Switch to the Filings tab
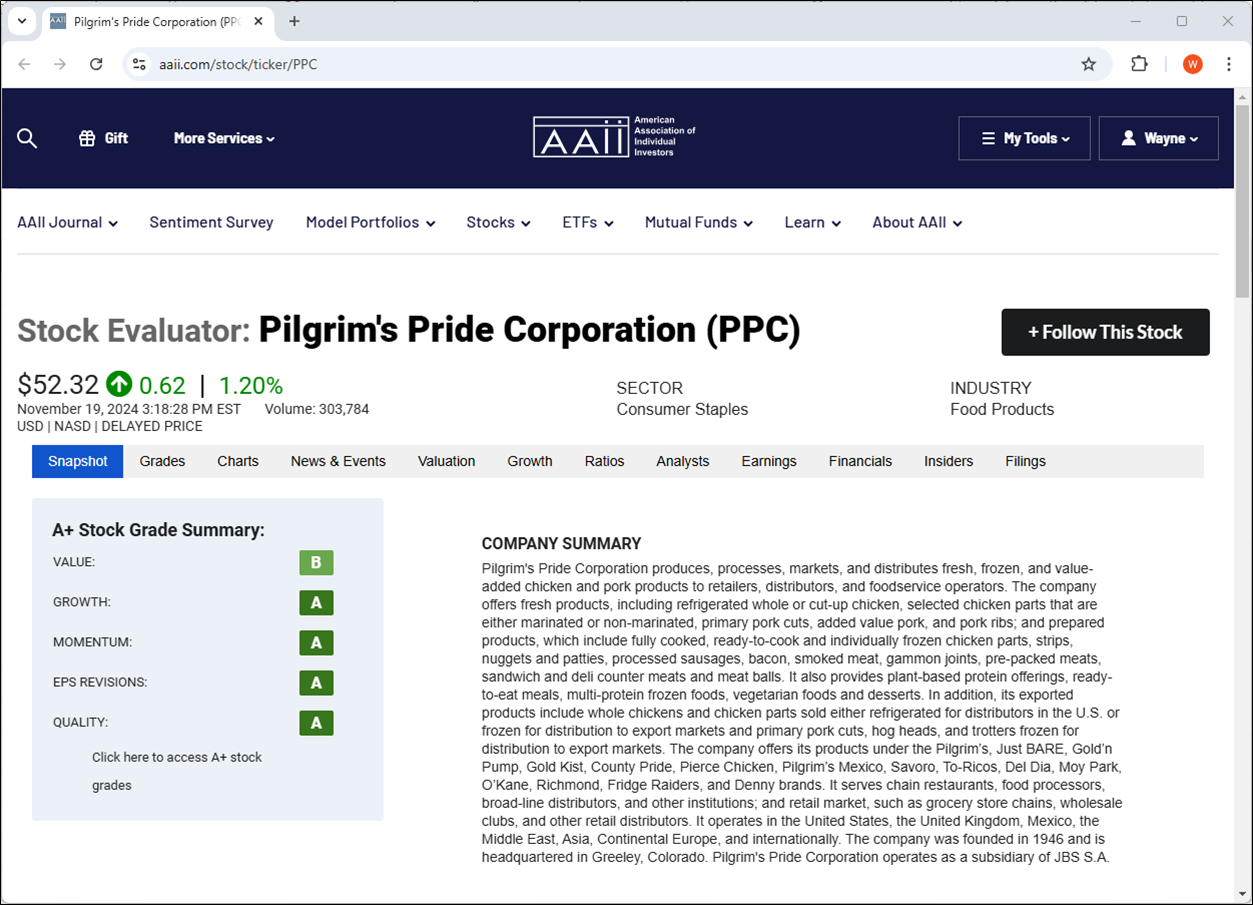 [x=1025, y=461]
